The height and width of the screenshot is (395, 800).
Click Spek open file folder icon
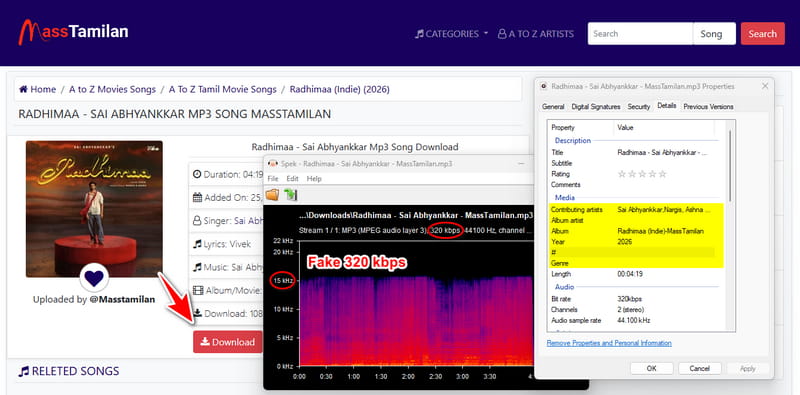(272, 194)
